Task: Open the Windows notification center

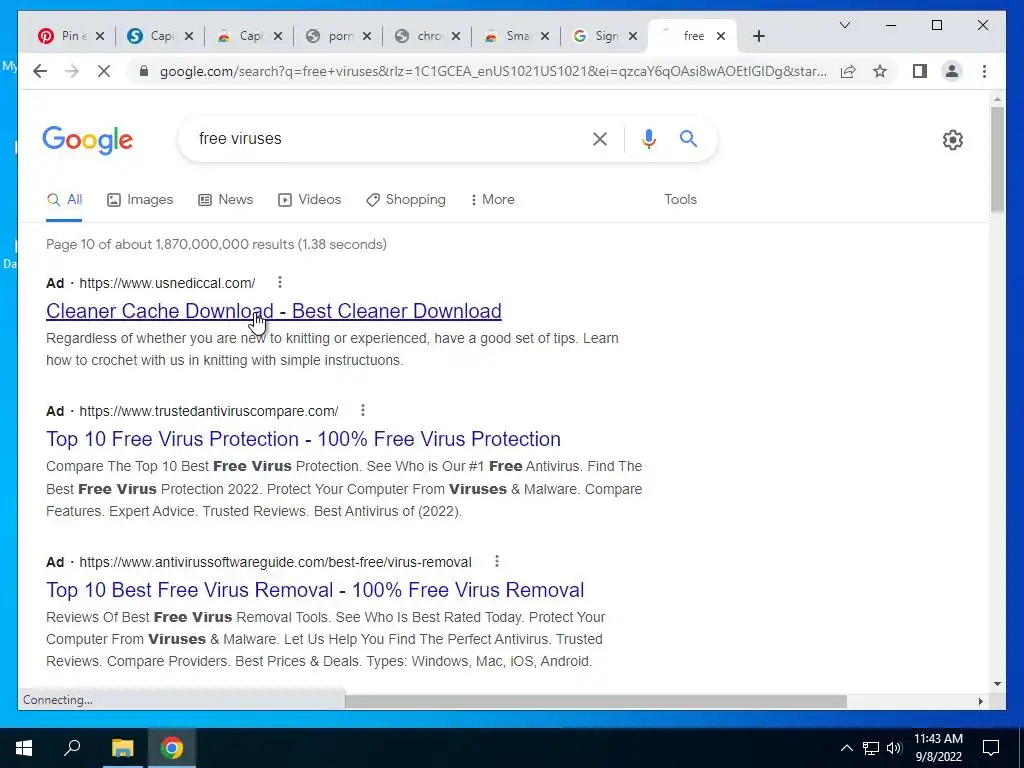Action: point(991,748)
